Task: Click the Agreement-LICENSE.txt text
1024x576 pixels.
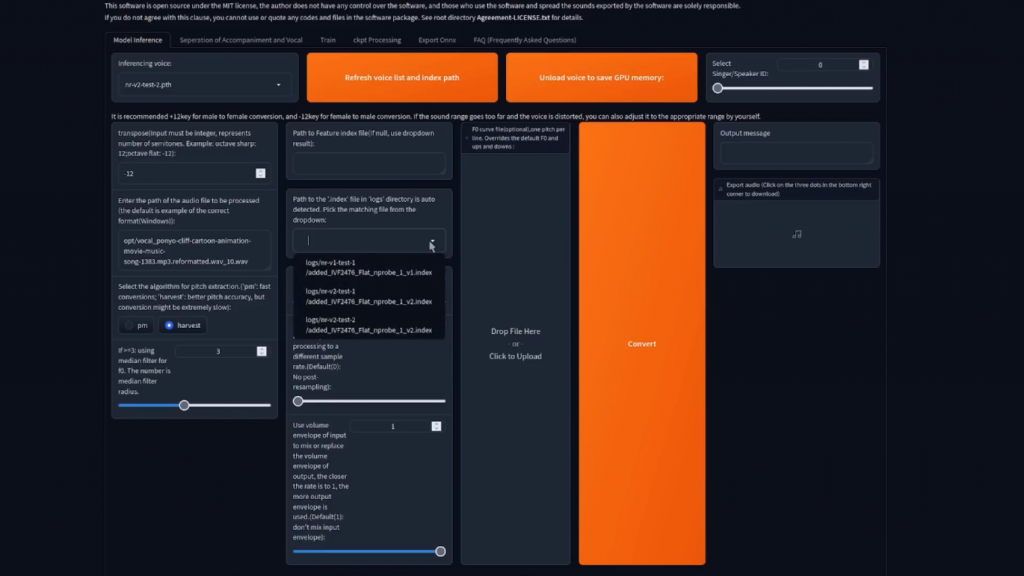Action: pyautogui.click(x=513, y=18)
